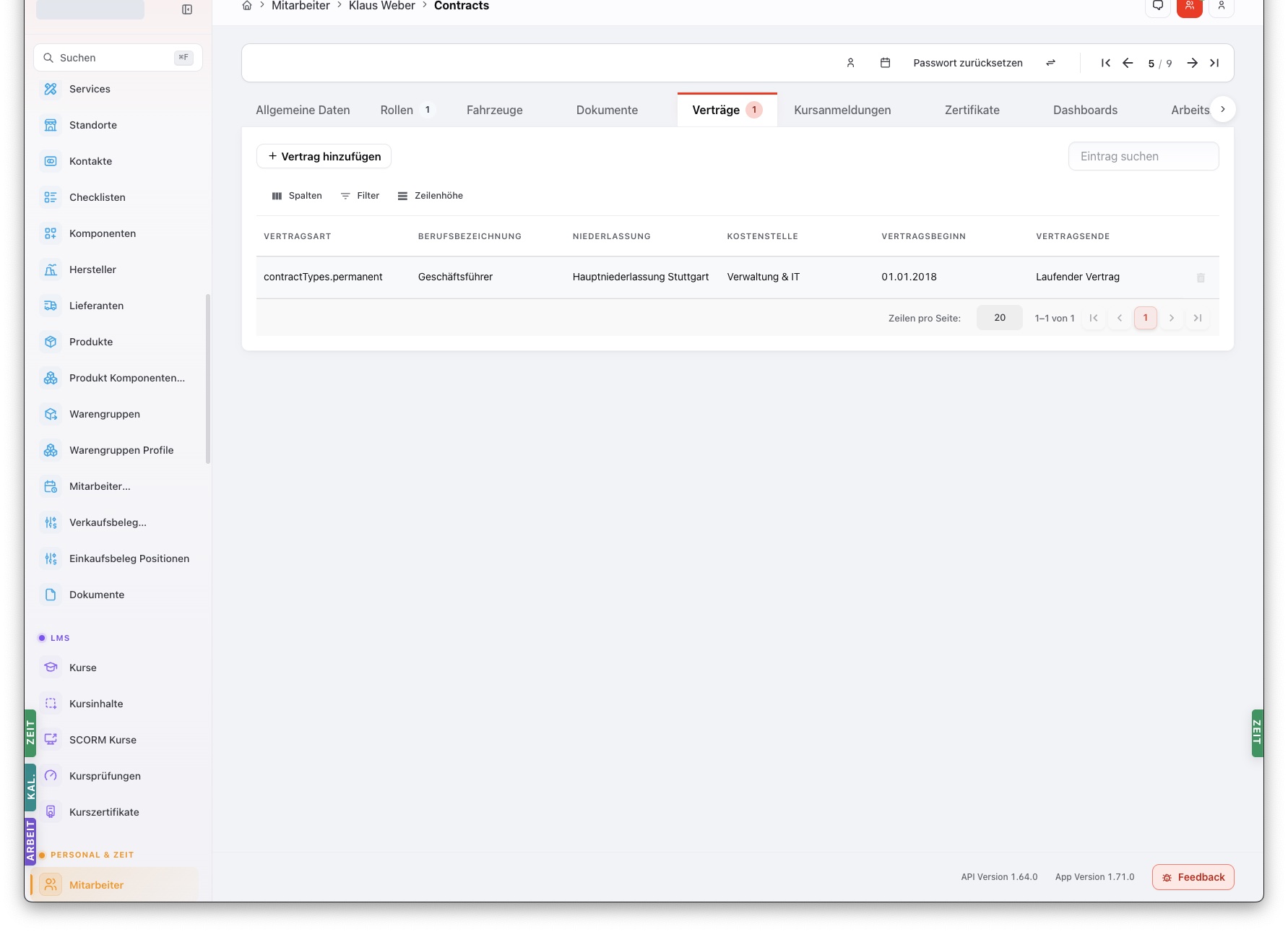Focus the Eintrag suchen field
Screen dimensions: 1288x932
[1144, 156]
